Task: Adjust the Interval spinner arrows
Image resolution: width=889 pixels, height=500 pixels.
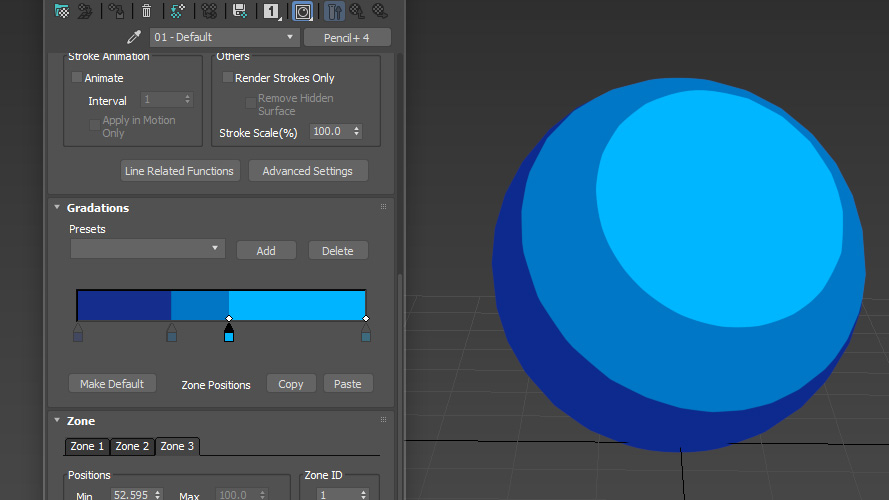Action: point(187,100)
